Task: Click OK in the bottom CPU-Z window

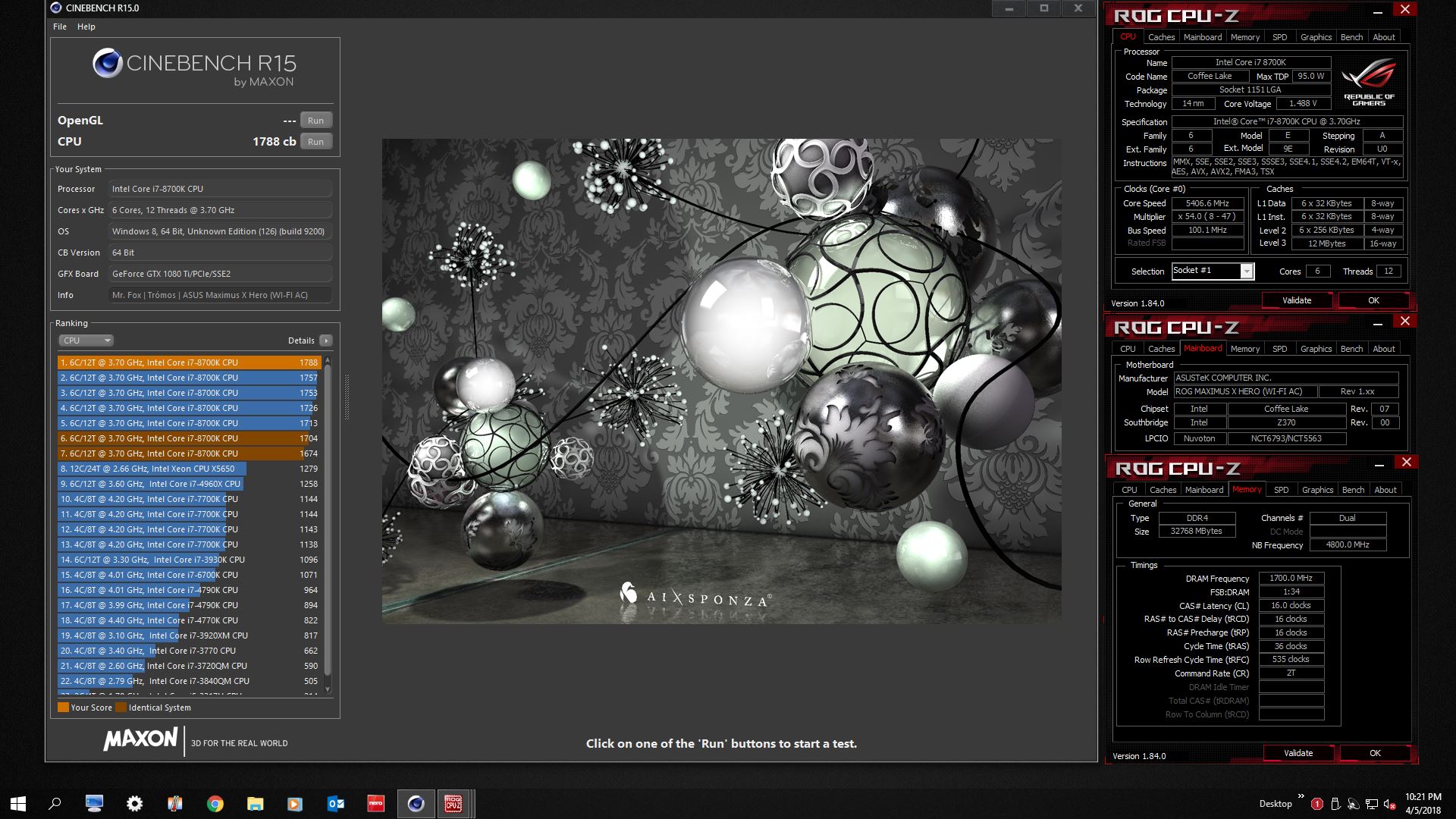Action: (x=1375, y=754)
